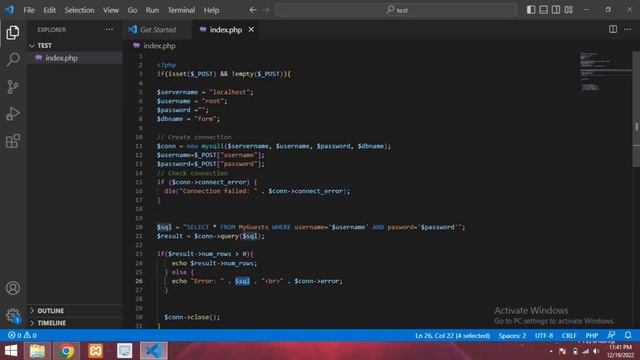Open the Run menu

click(152, 10)
